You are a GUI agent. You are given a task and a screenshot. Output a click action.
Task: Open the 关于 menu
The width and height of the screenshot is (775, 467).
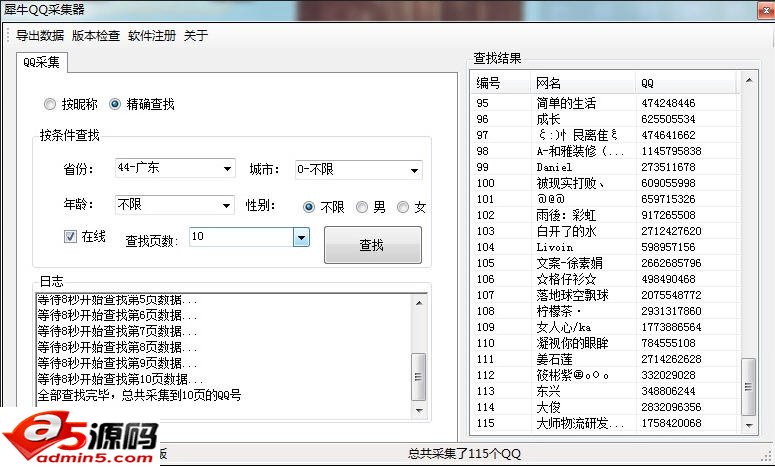coord(196,36)
